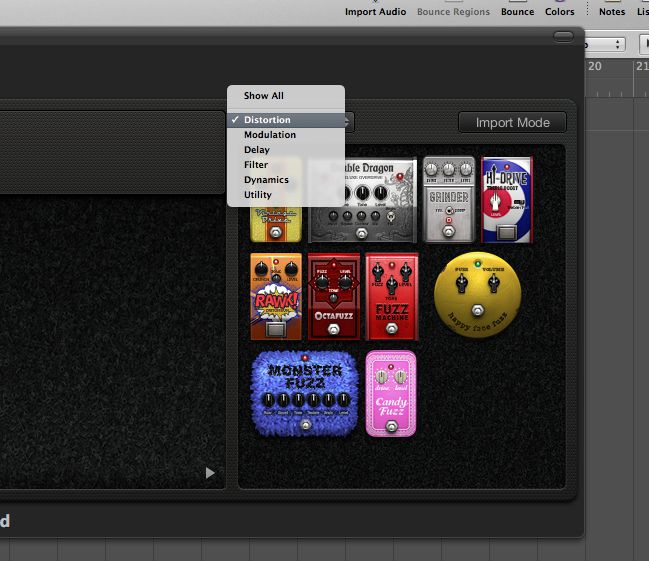Toggle Grinder footswitch

point(449,231)
